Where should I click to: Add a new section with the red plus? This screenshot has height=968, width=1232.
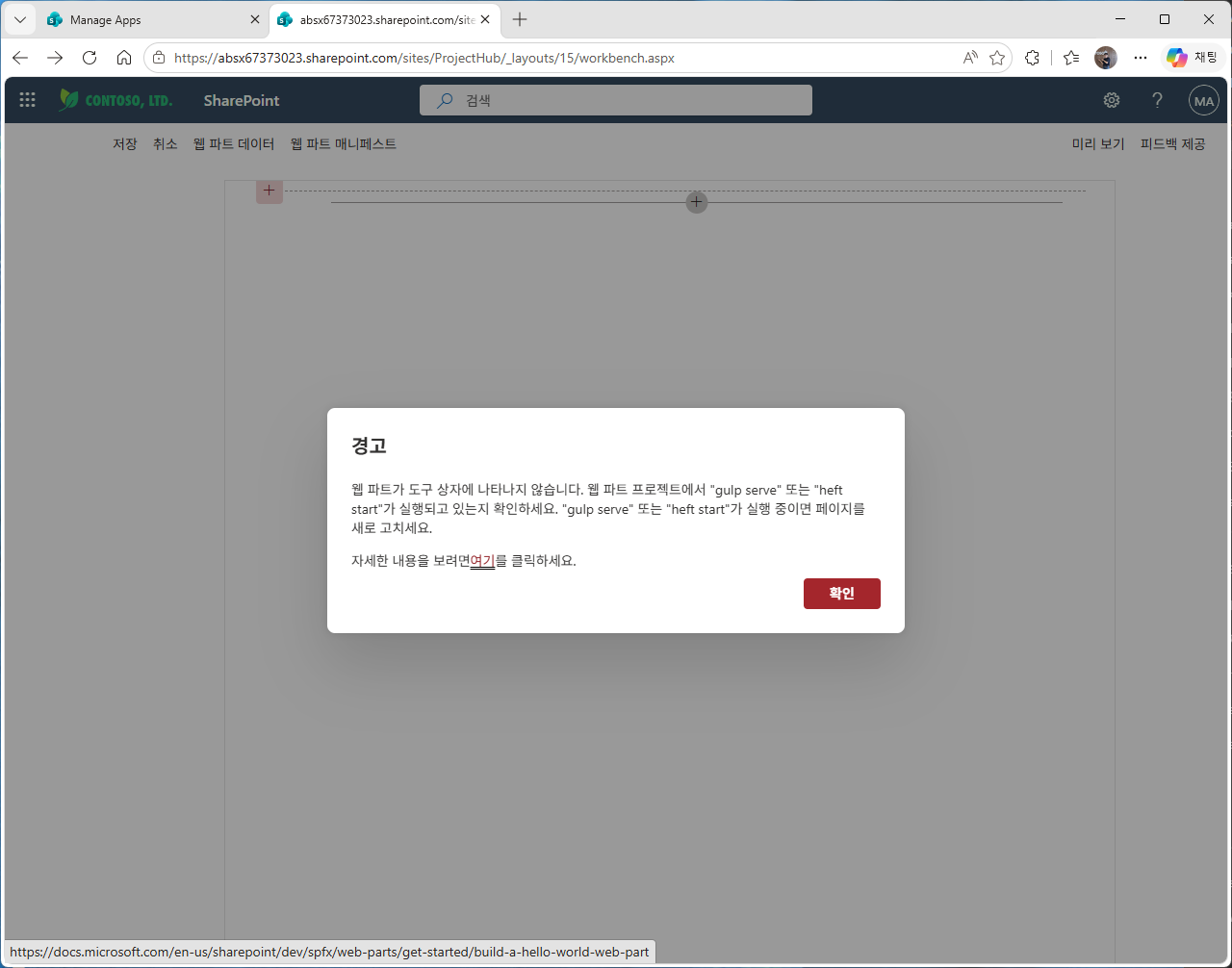(x=269, y=191)
